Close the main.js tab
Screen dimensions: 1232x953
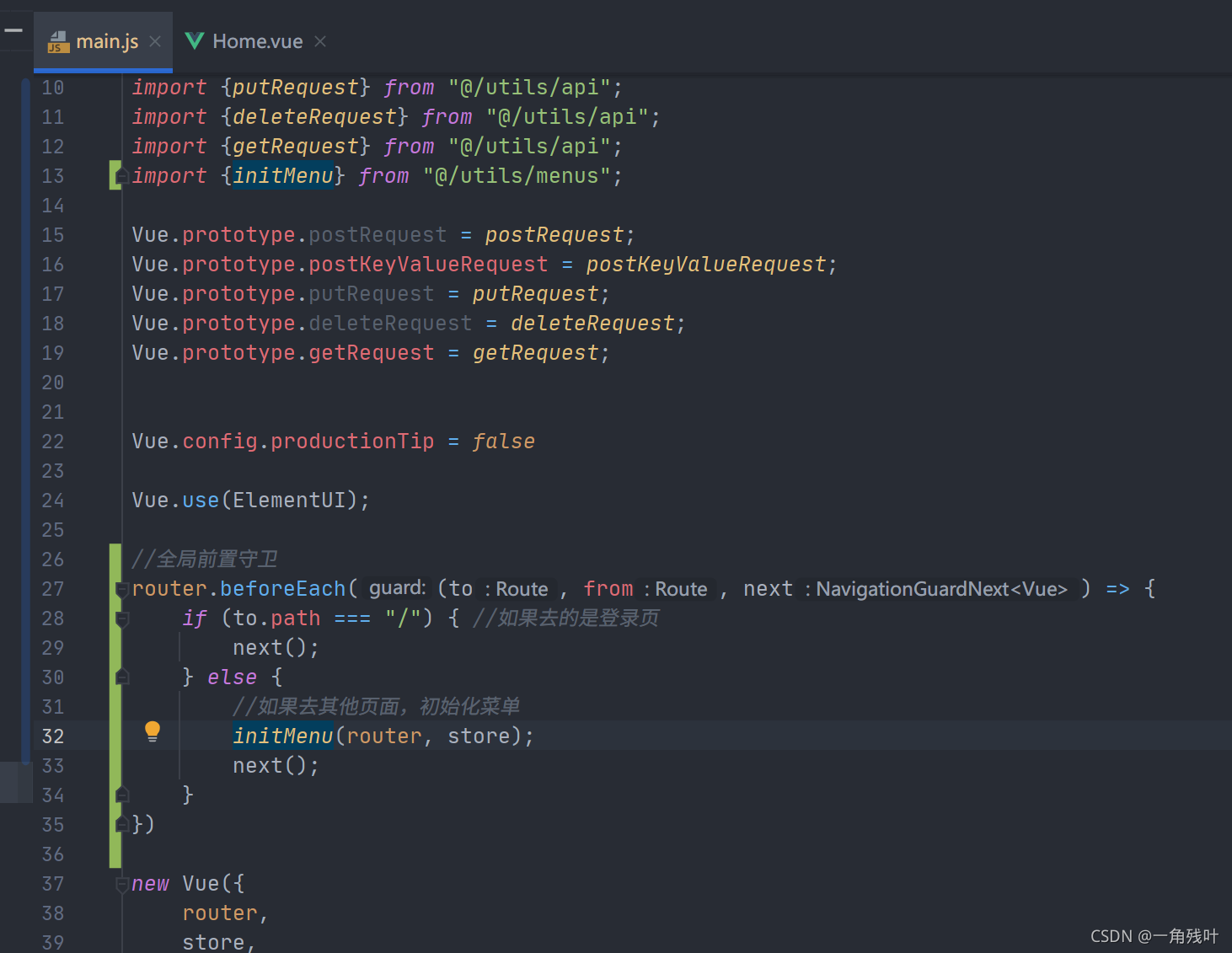[155, 41]
